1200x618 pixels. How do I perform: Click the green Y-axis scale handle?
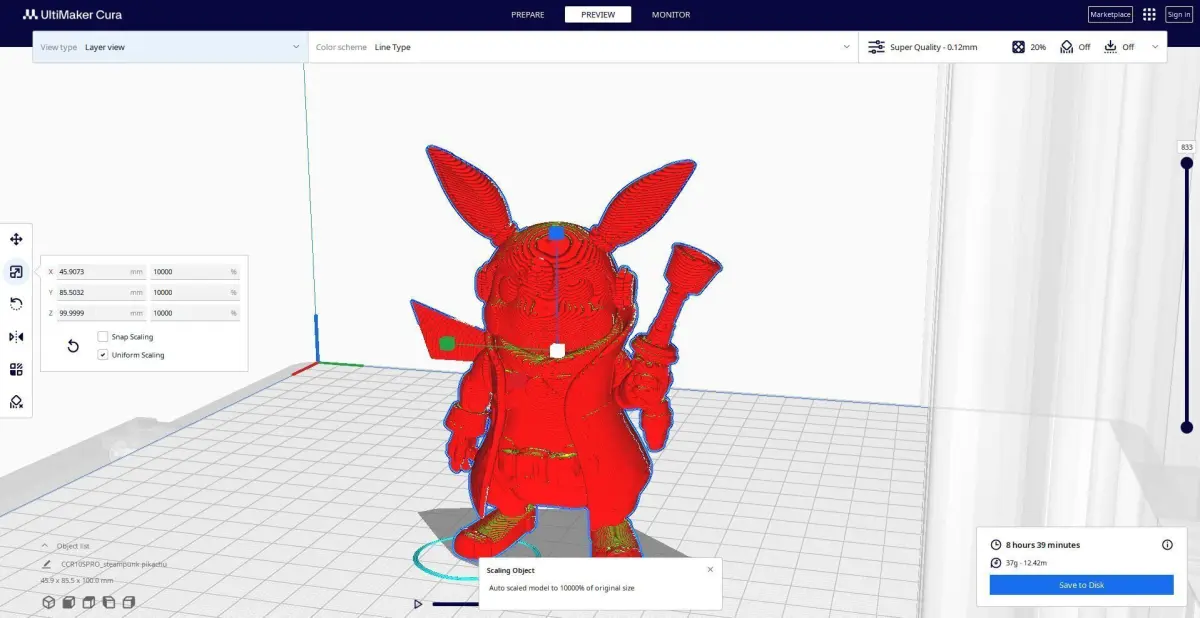447,343
